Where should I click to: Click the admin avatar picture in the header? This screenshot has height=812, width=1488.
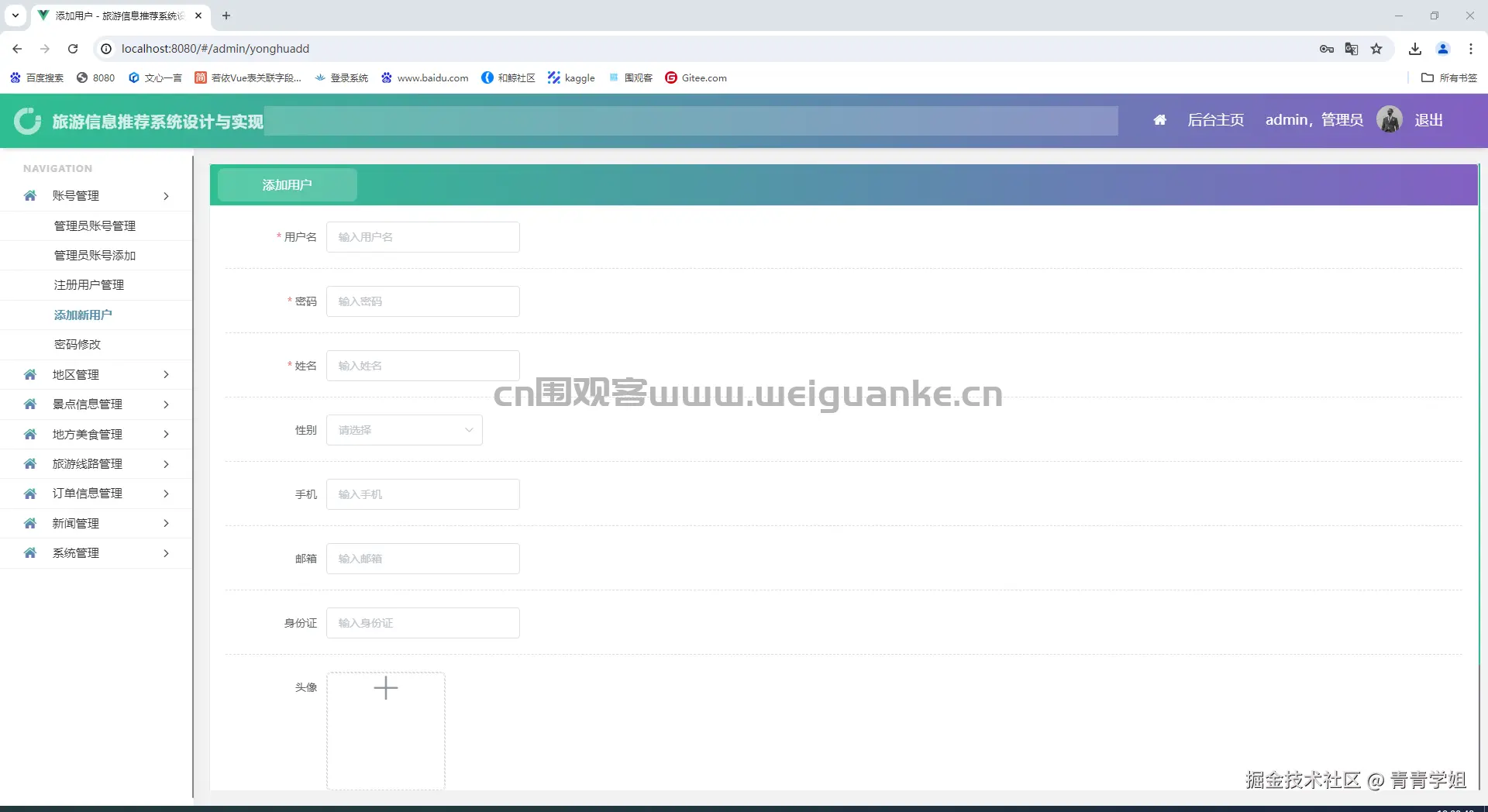pos(1389,119)
